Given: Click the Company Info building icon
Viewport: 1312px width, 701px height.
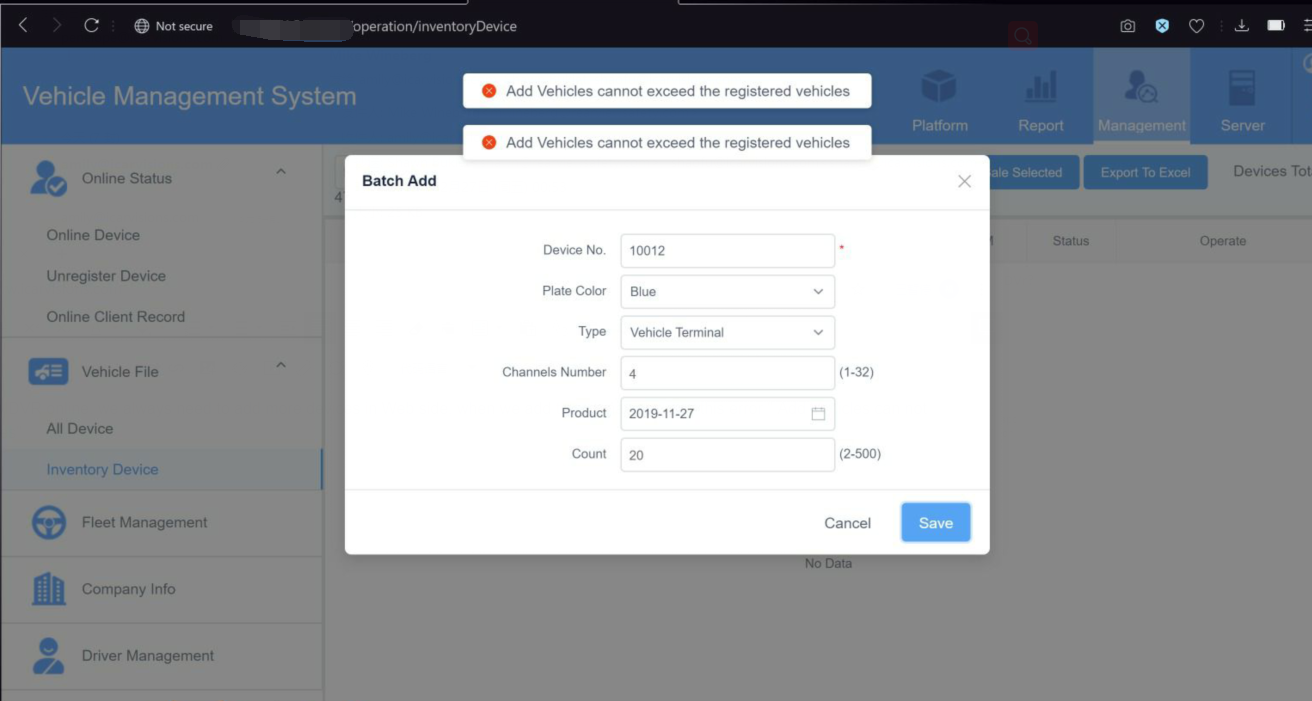Looking at the screenshot, I should coord(48,589).
